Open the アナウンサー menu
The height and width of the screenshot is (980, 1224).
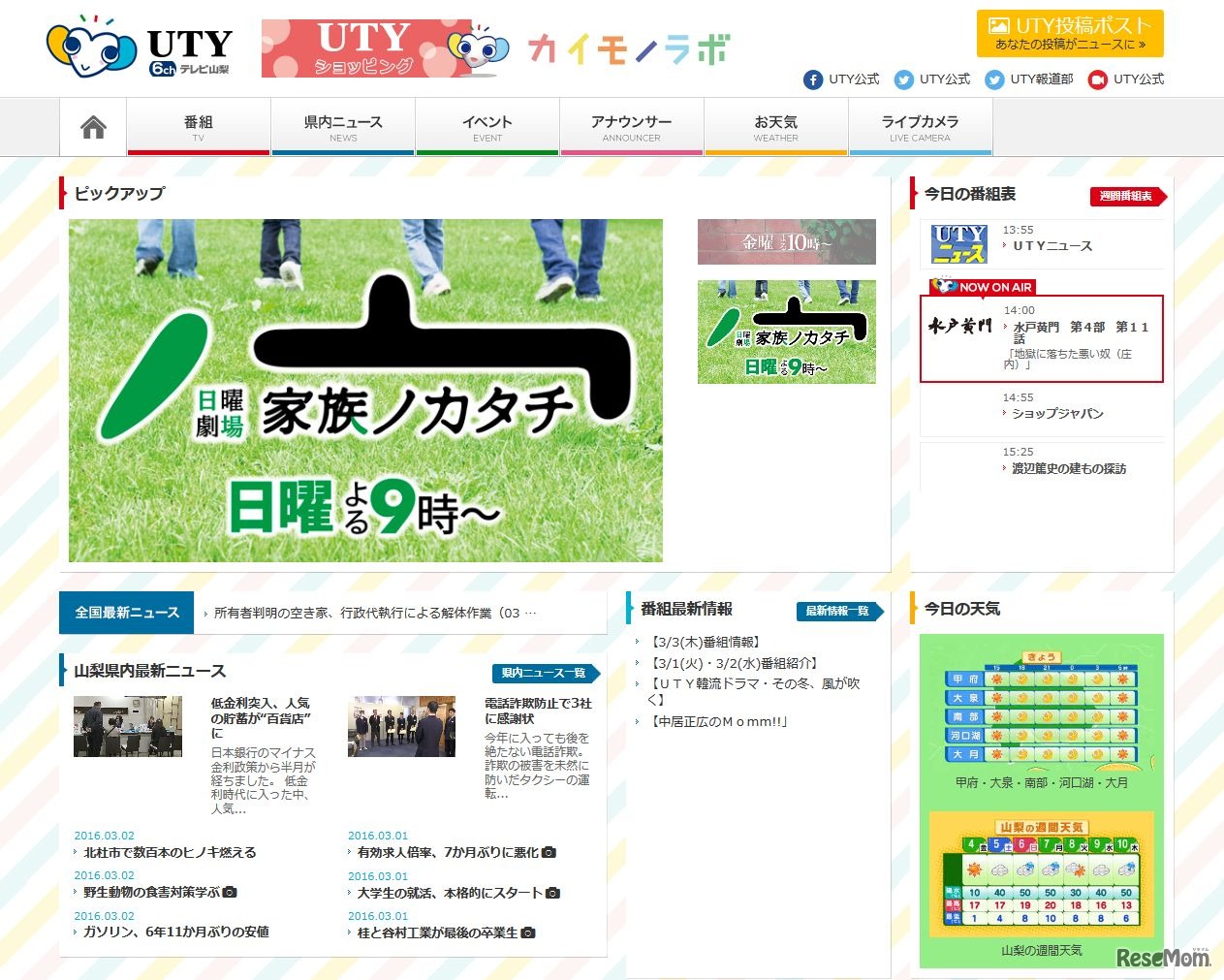tap(632, 127)
